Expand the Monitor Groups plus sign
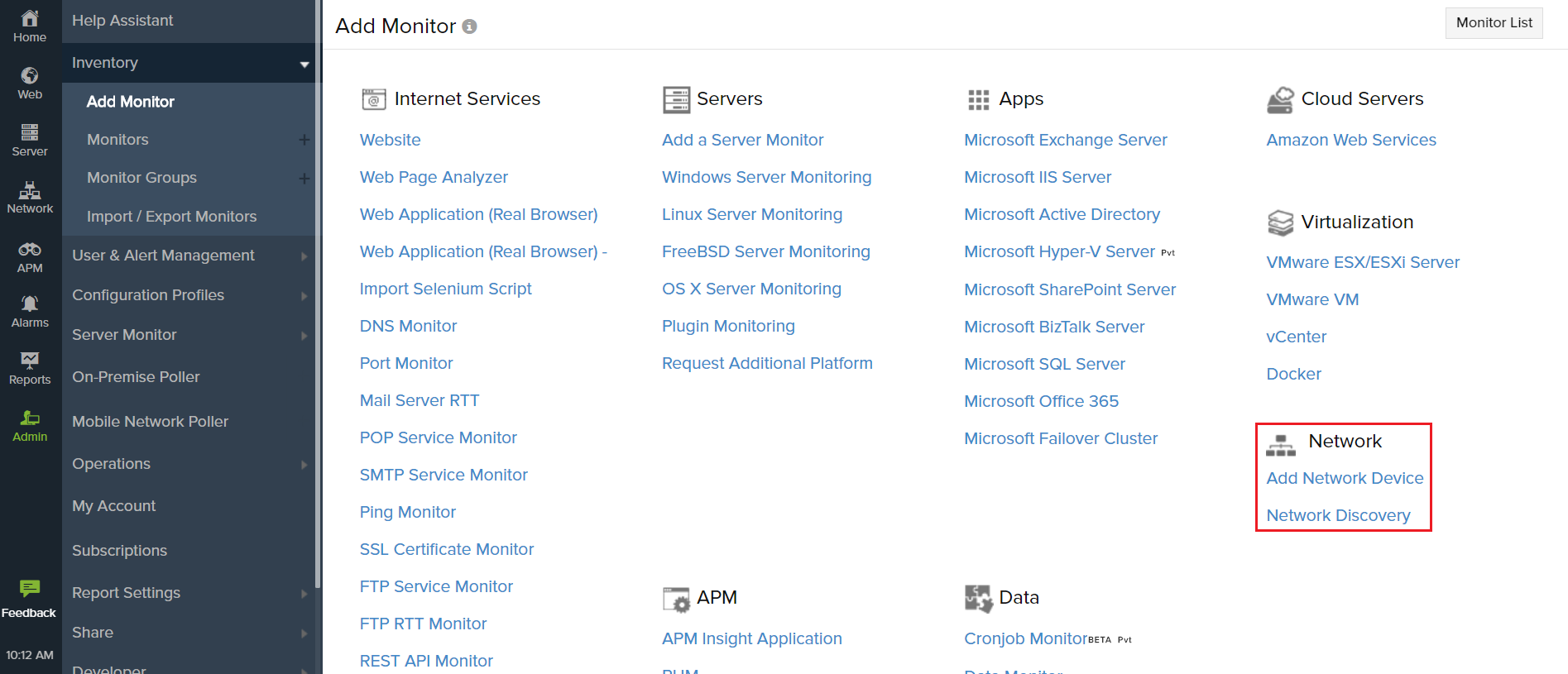 (304, 178)
